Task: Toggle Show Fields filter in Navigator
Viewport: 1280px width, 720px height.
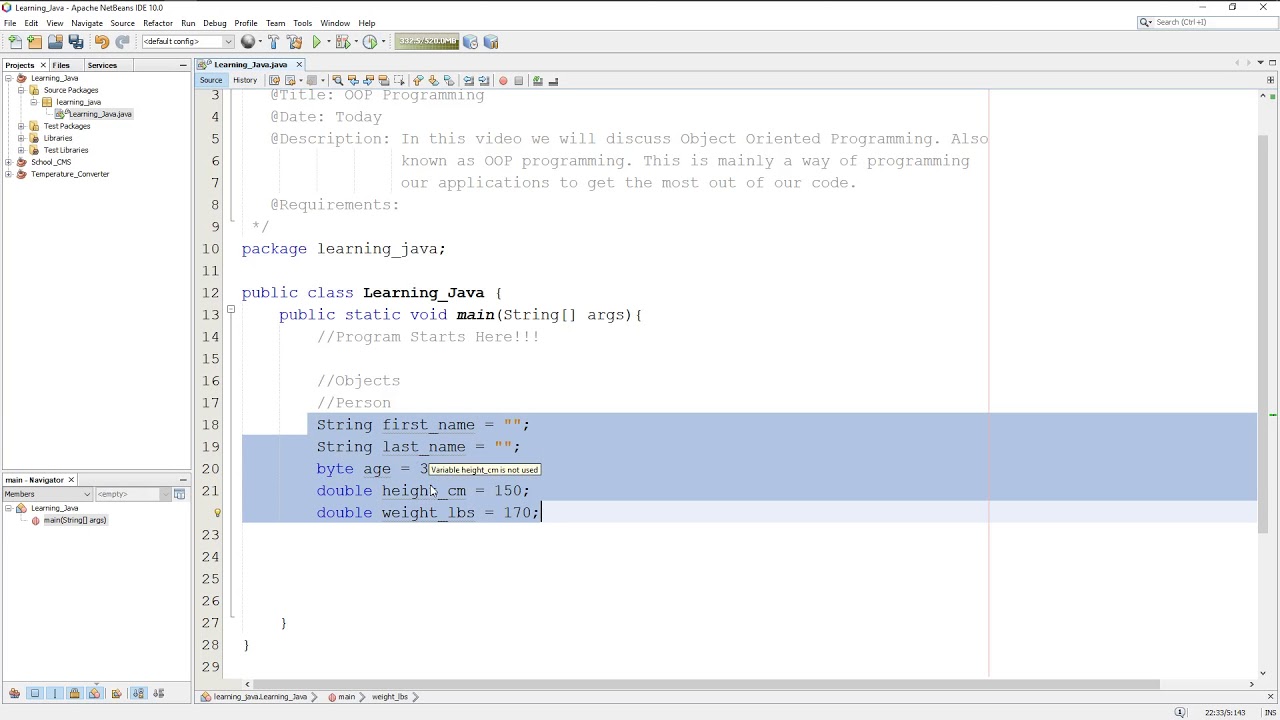Action: [x=35, y=693]
